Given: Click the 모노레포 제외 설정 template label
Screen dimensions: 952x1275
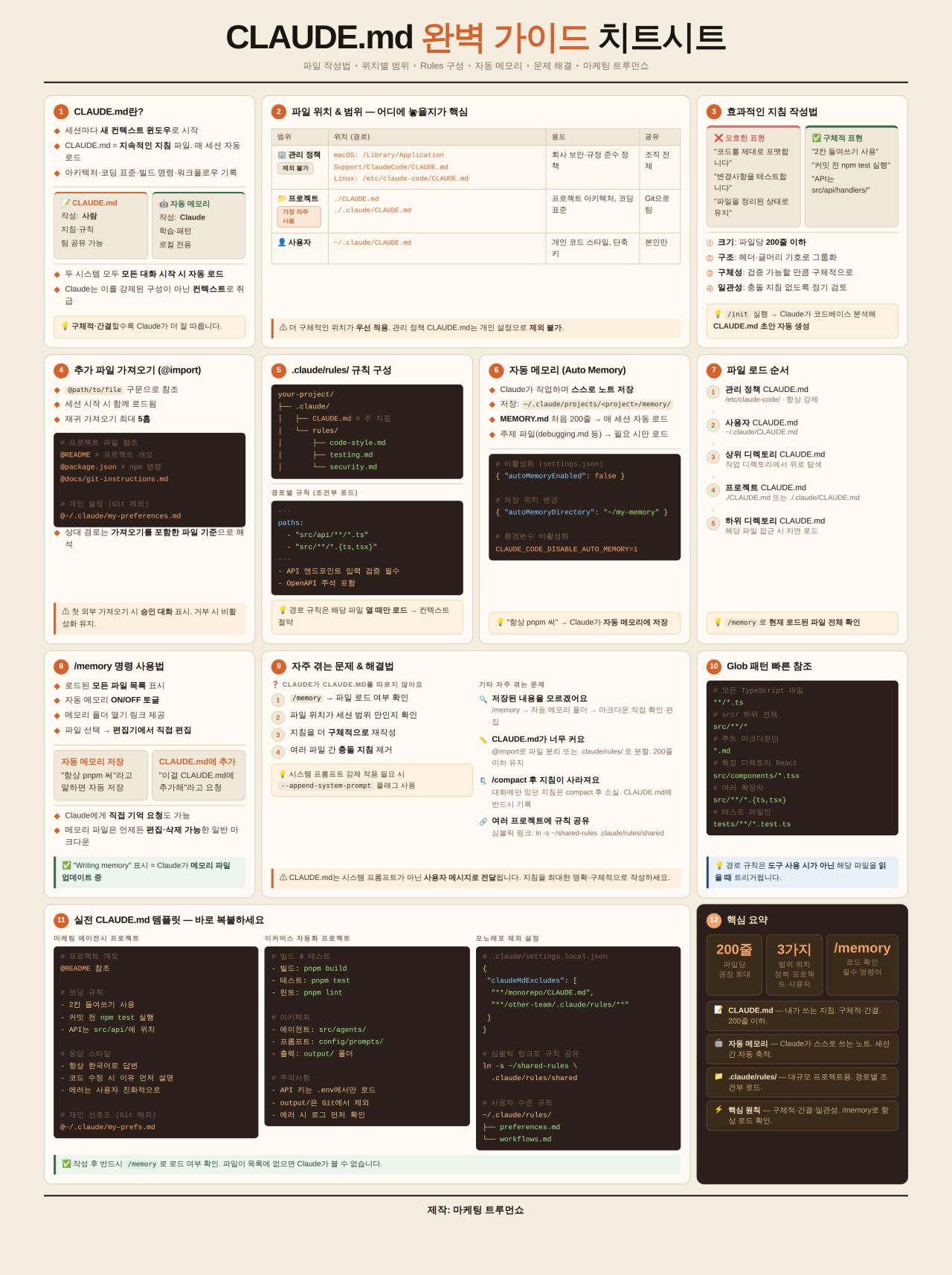Looking at the screenshot, I should 508,939.
